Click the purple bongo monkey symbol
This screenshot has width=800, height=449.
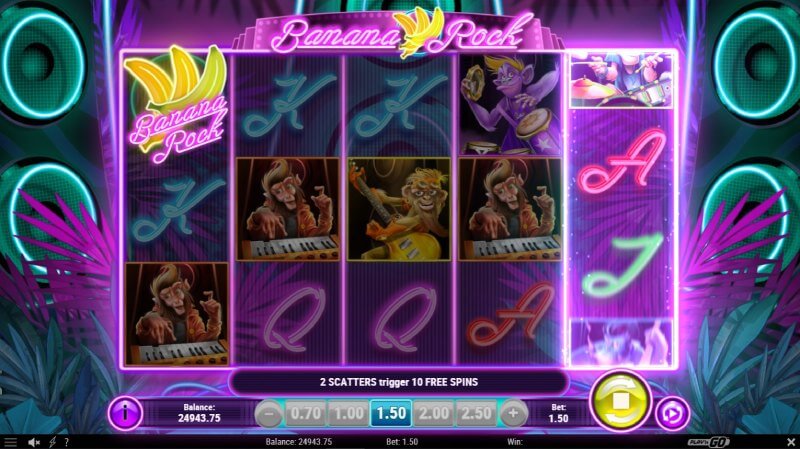(x=510, y=104)
